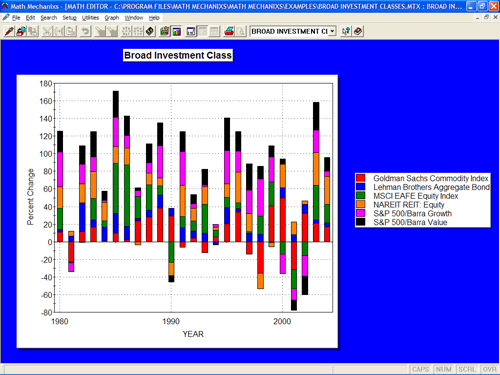Click the S&P 500/Barra Growth magenta swatch

point(360,213)
